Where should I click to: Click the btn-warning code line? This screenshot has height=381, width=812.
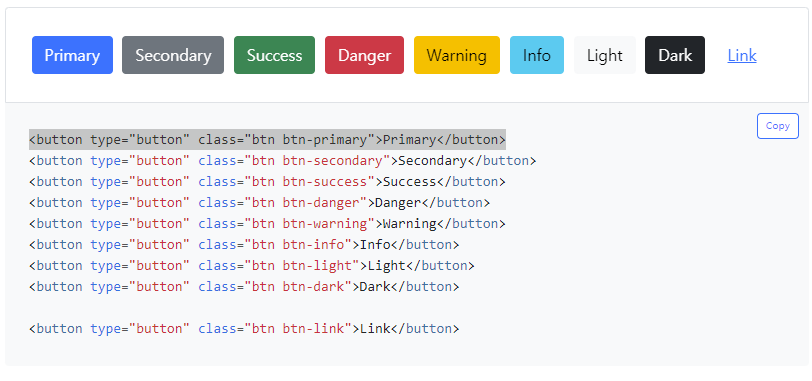tap(267, 224)
